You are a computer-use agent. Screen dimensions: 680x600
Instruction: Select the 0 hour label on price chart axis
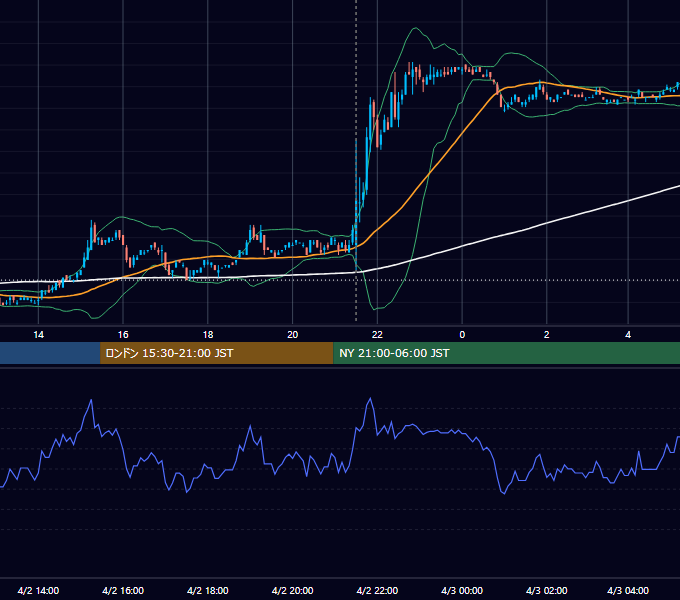point(462,335)
